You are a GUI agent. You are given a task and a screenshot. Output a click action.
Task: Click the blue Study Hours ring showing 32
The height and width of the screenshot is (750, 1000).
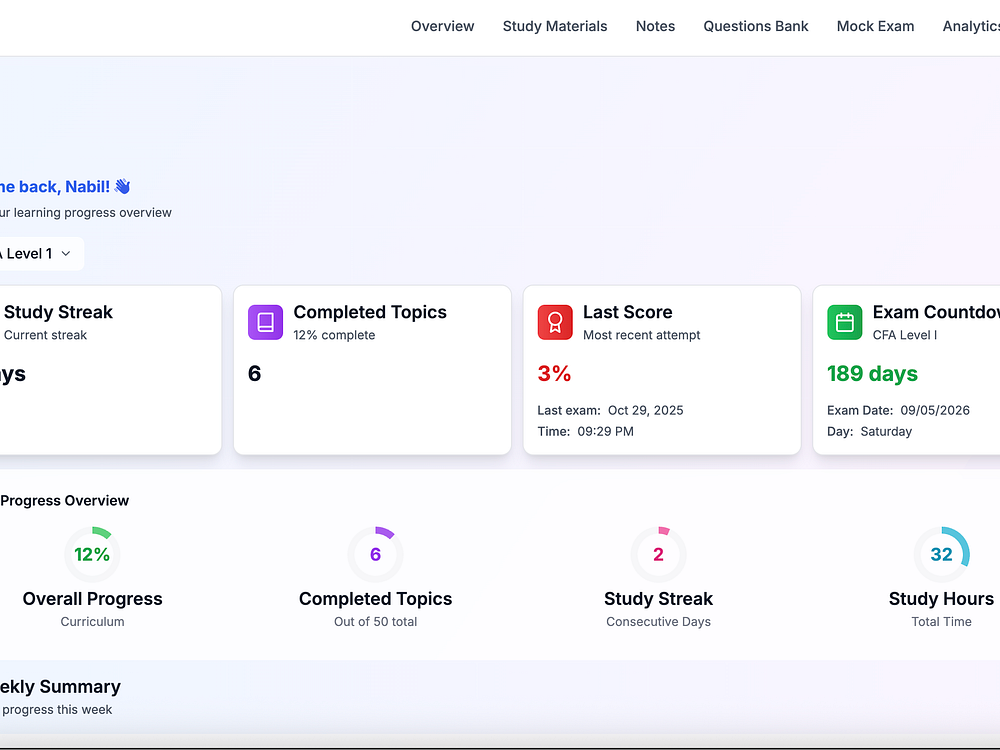point(941,554)
